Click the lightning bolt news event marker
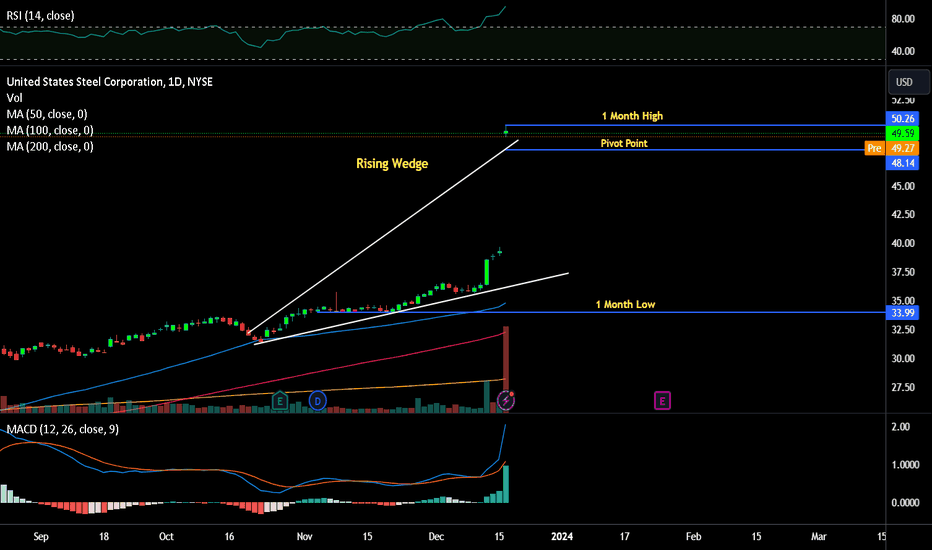This screenshot has width=932, height=550. coord(505,401)
